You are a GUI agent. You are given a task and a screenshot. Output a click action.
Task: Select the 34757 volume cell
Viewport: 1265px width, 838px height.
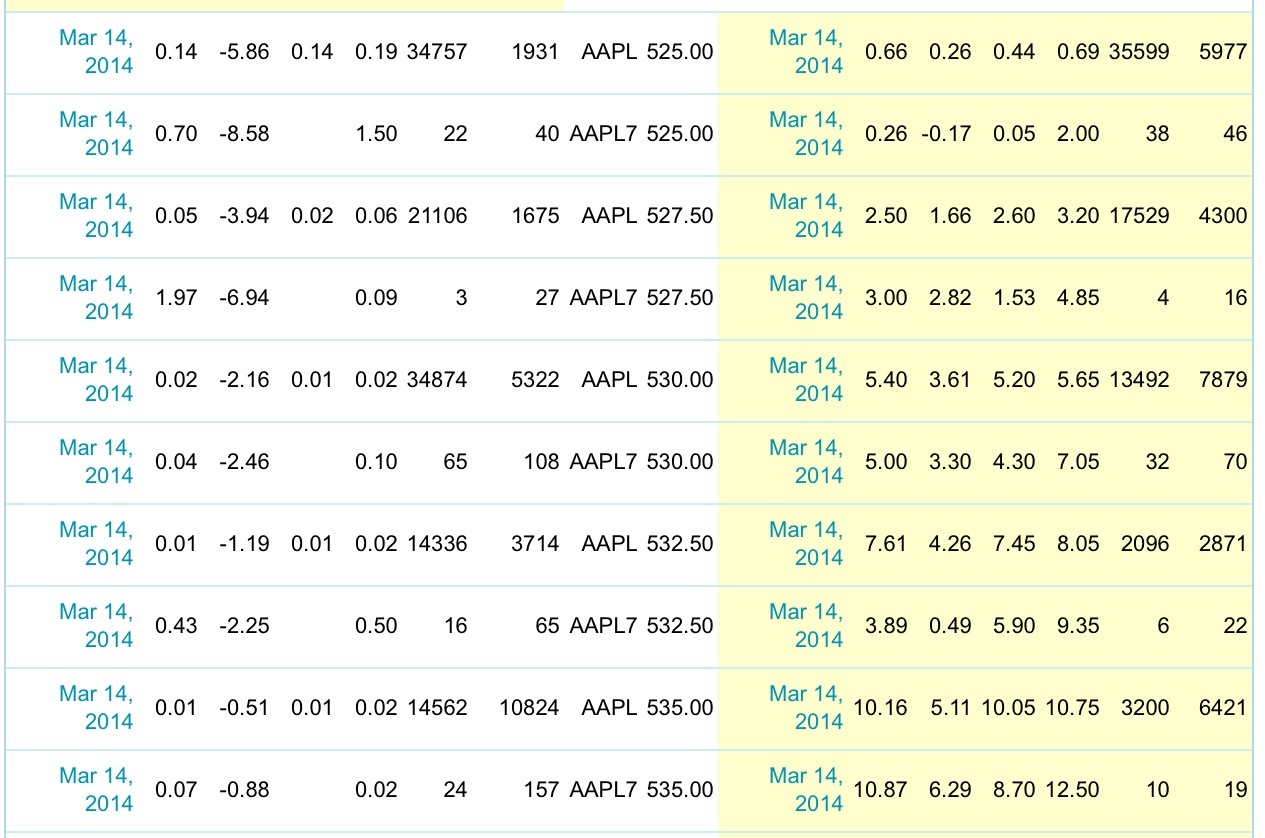pyautogui.click(x=437, y=52)
